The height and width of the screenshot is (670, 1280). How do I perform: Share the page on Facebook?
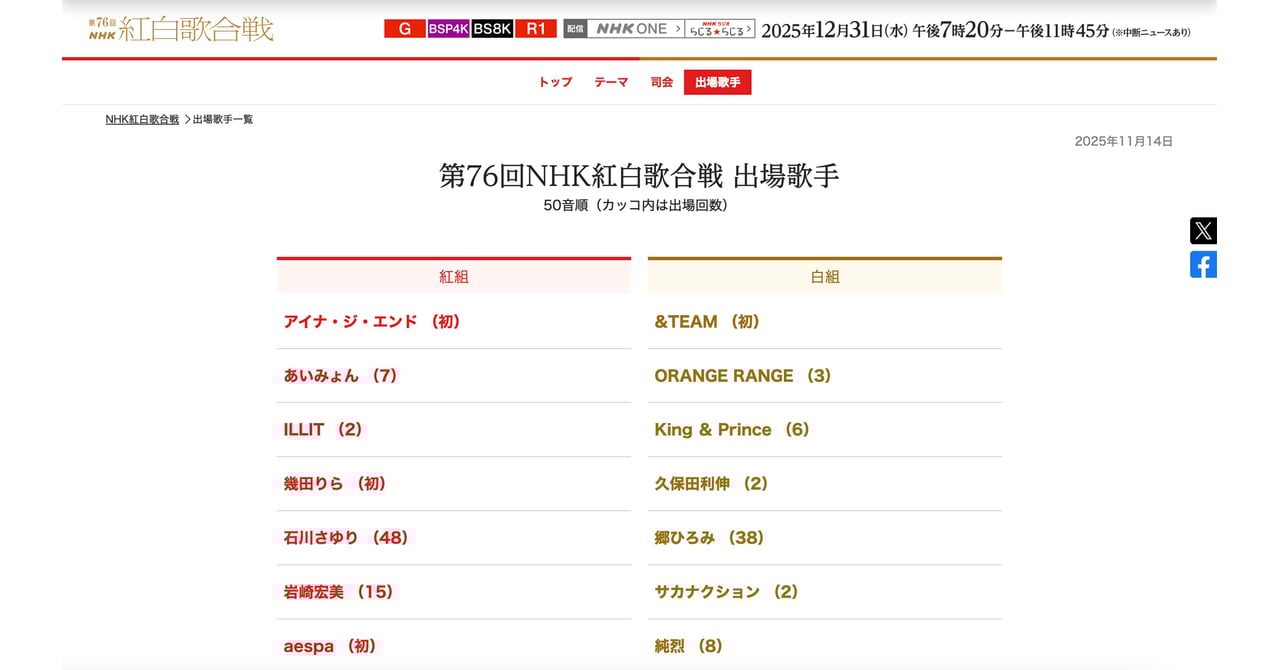(1203, 265)
